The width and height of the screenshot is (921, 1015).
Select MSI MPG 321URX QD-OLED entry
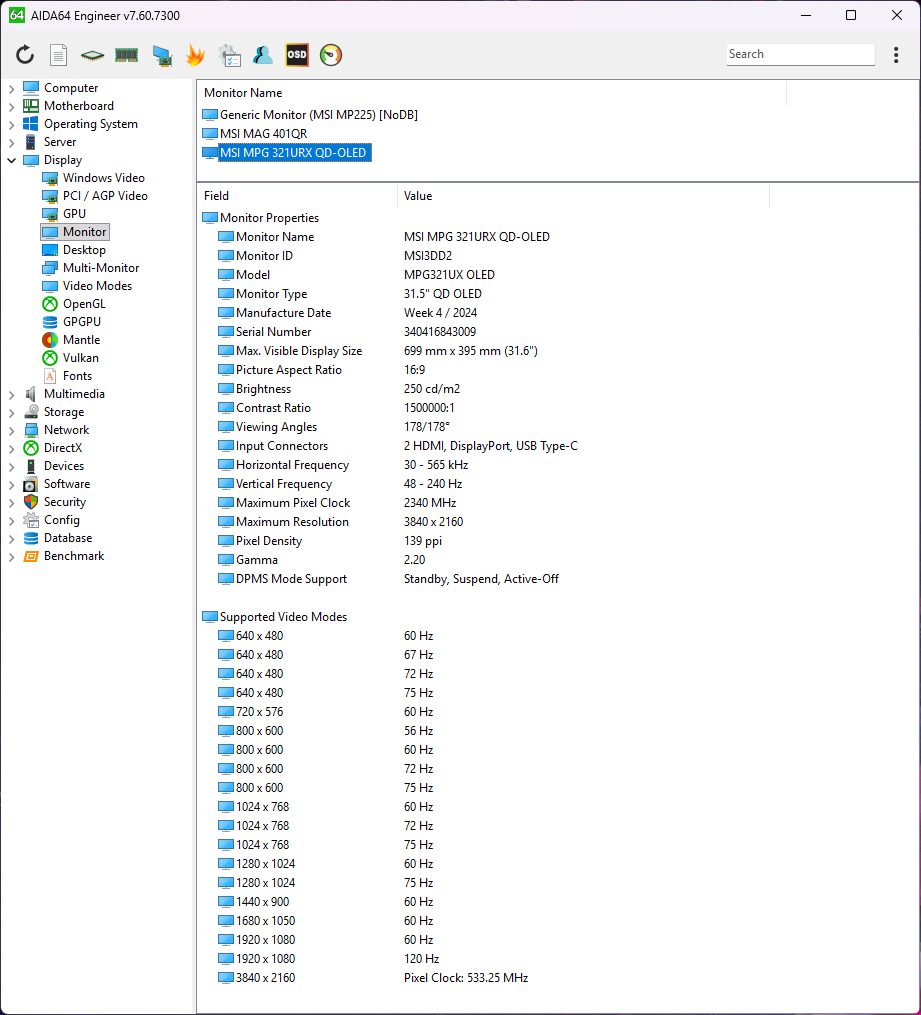293,153
